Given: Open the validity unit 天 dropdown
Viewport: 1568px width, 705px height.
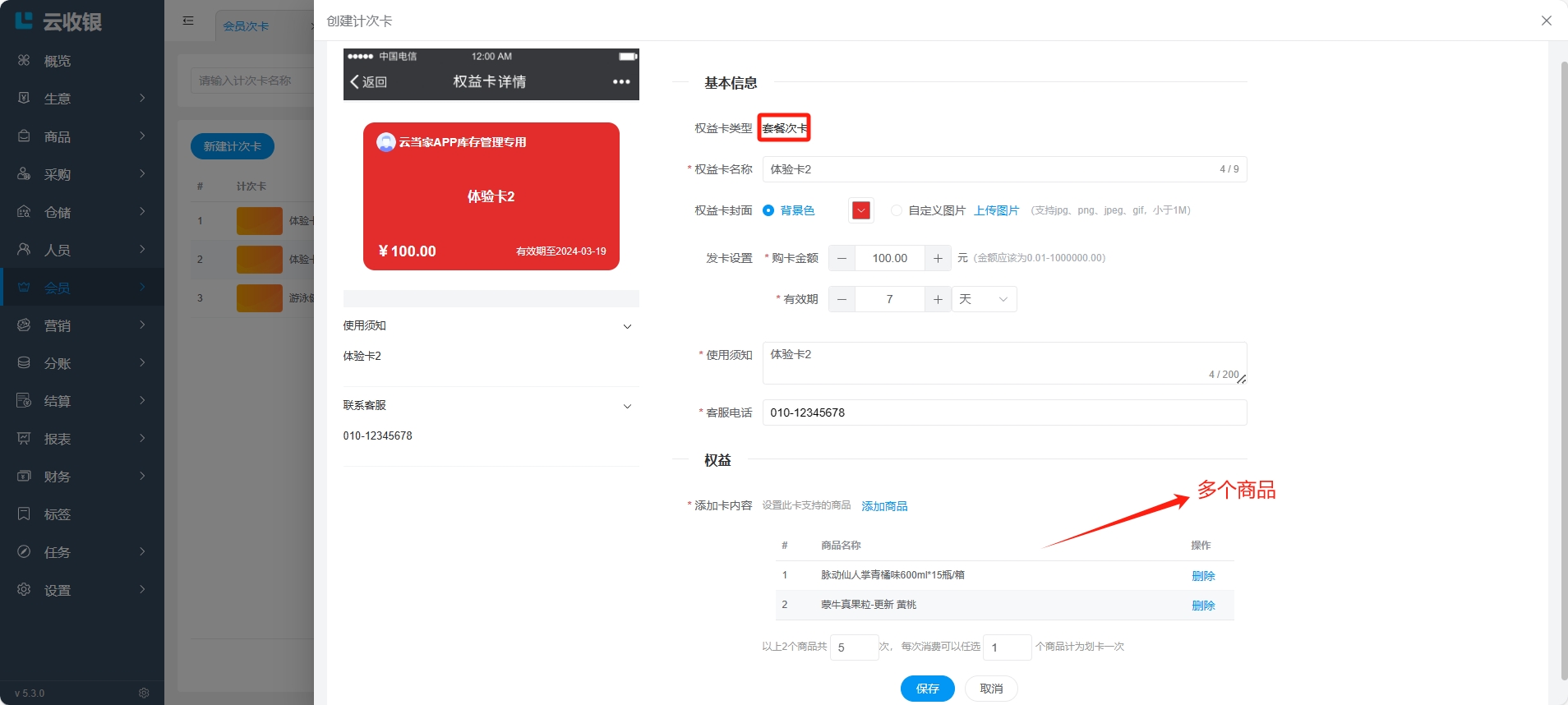Looking at the screenshot, I should point(984,299).
